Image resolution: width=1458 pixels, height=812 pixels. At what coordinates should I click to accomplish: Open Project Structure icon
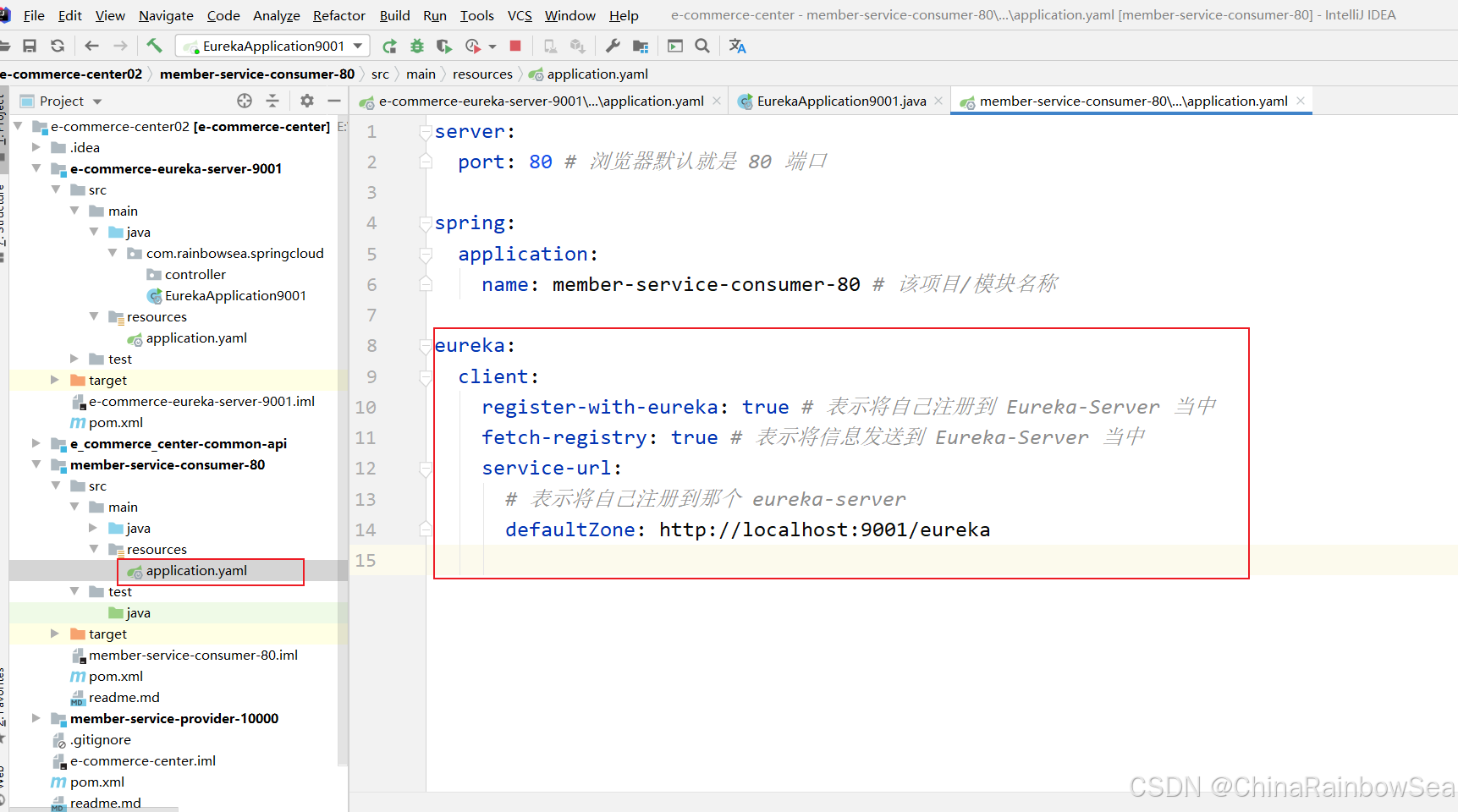click(641, 46)
